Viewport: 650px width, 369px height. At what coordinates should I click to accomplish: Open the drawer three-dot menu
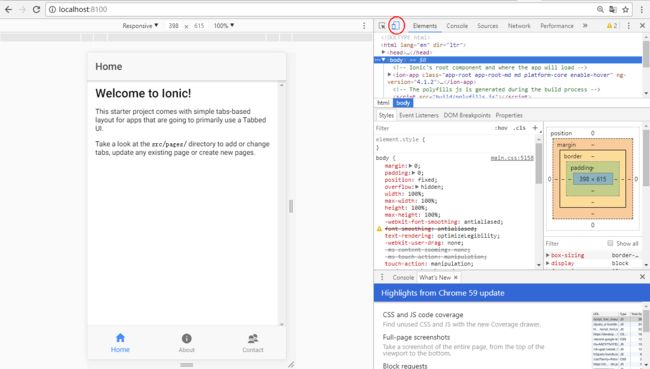[382, 277]
